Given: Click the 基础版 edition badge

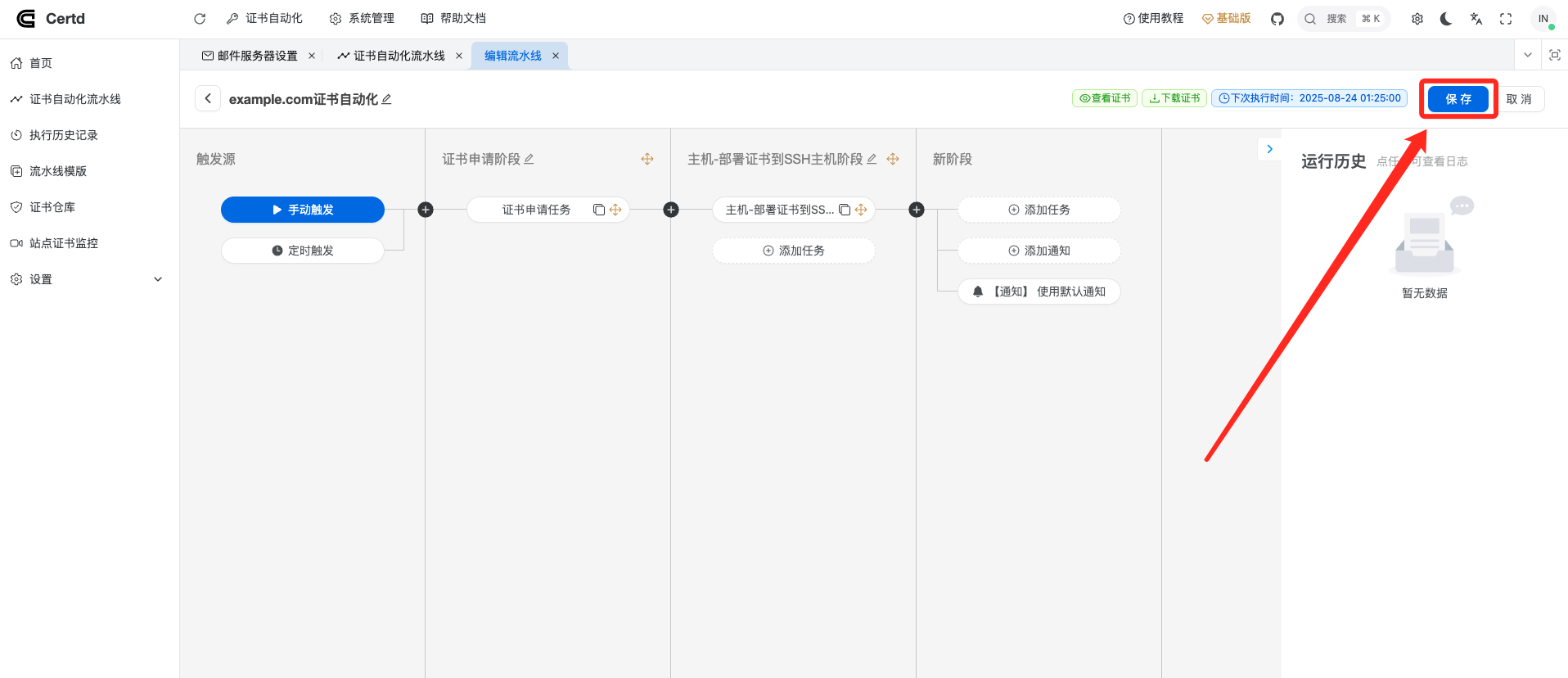Looking at the screenshot, I should point(1226,18).
